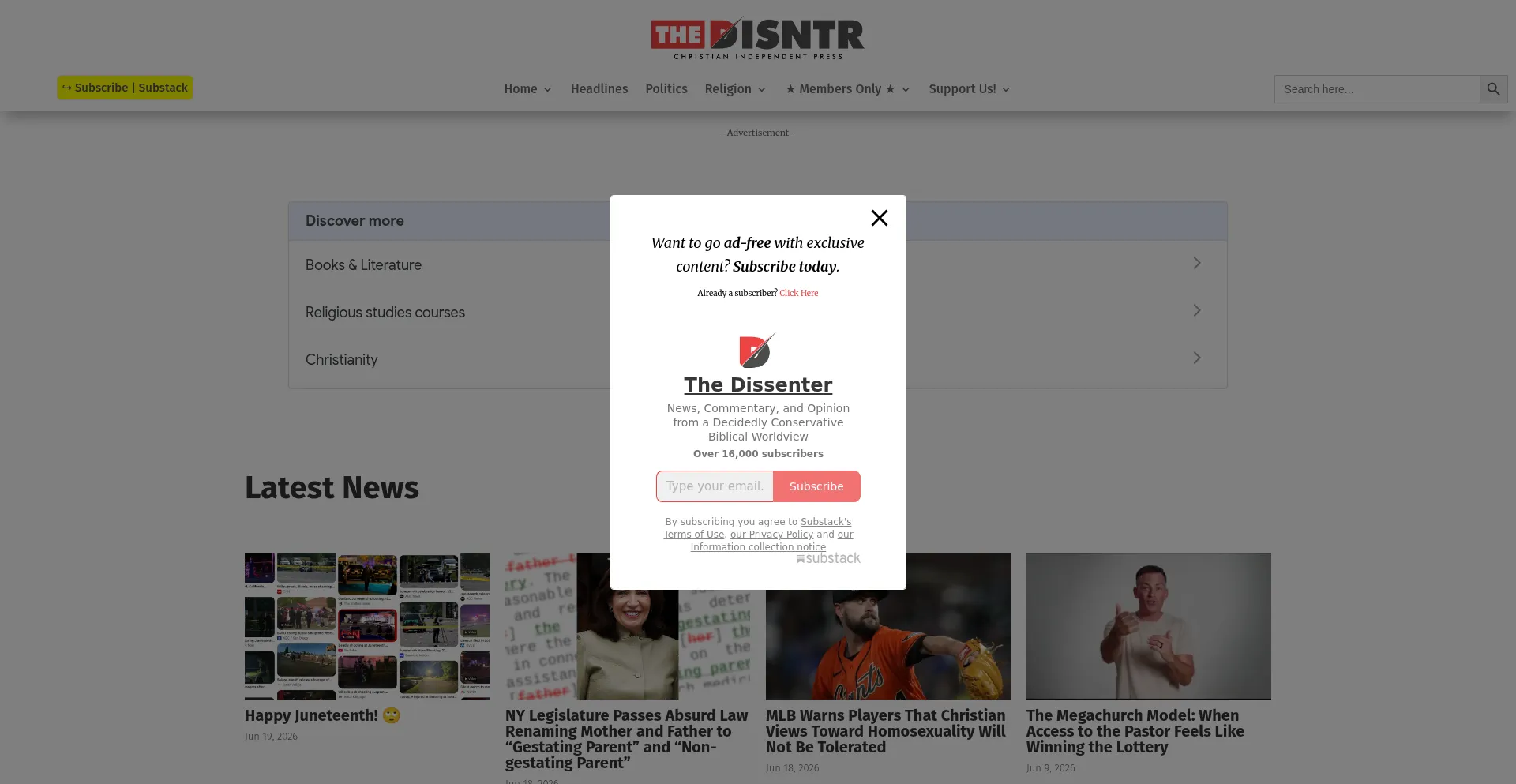Click 'Over 16,000 subscribers' text
The height and width of the screenshot is (784, 1516).
pos(758,454)
